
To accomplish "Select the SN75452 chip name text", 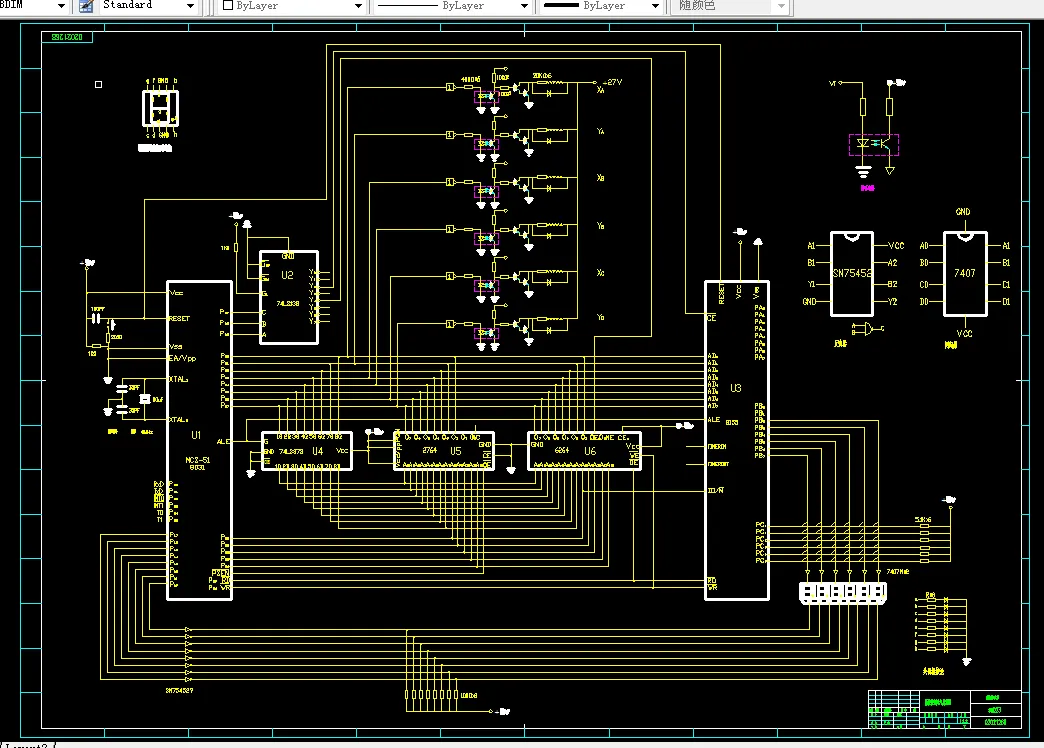I will click(853, 273).
